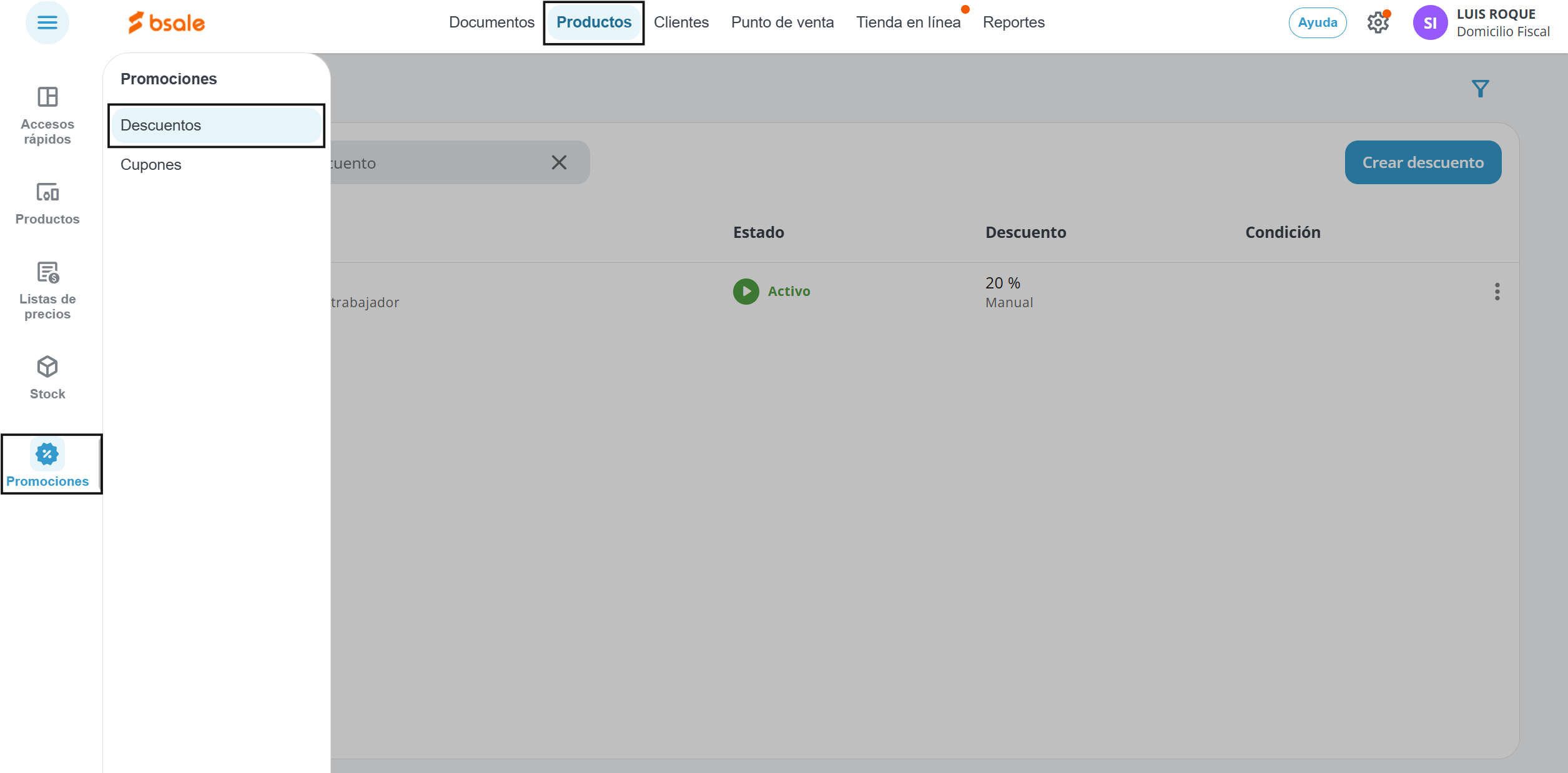The width and height of the screenshot is (1568, 773).
Task: Click the Crear descuento button
Action: [1423, 163]
